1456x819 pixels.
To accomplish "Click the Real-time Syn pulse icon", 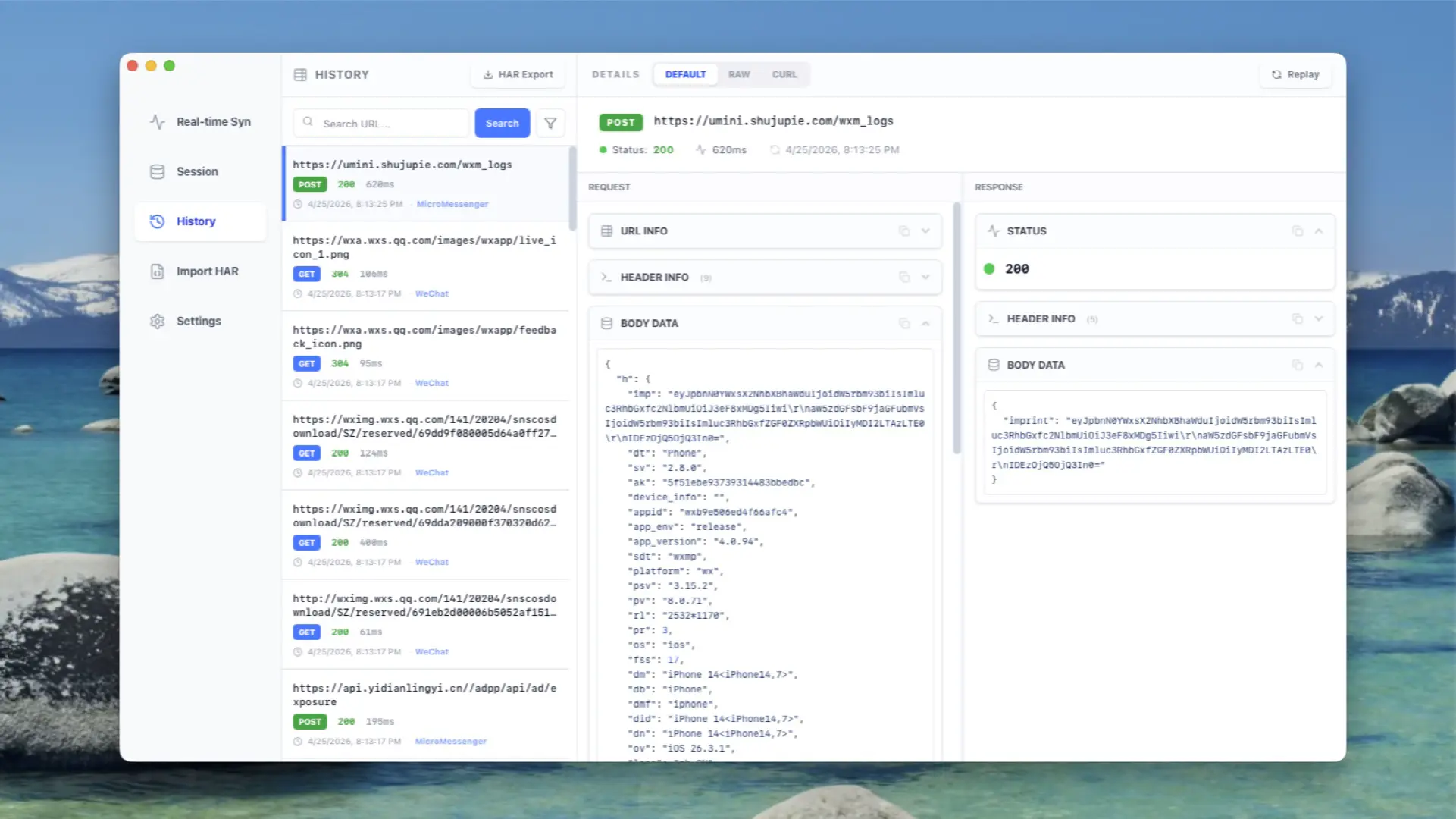I will (157, 121).
